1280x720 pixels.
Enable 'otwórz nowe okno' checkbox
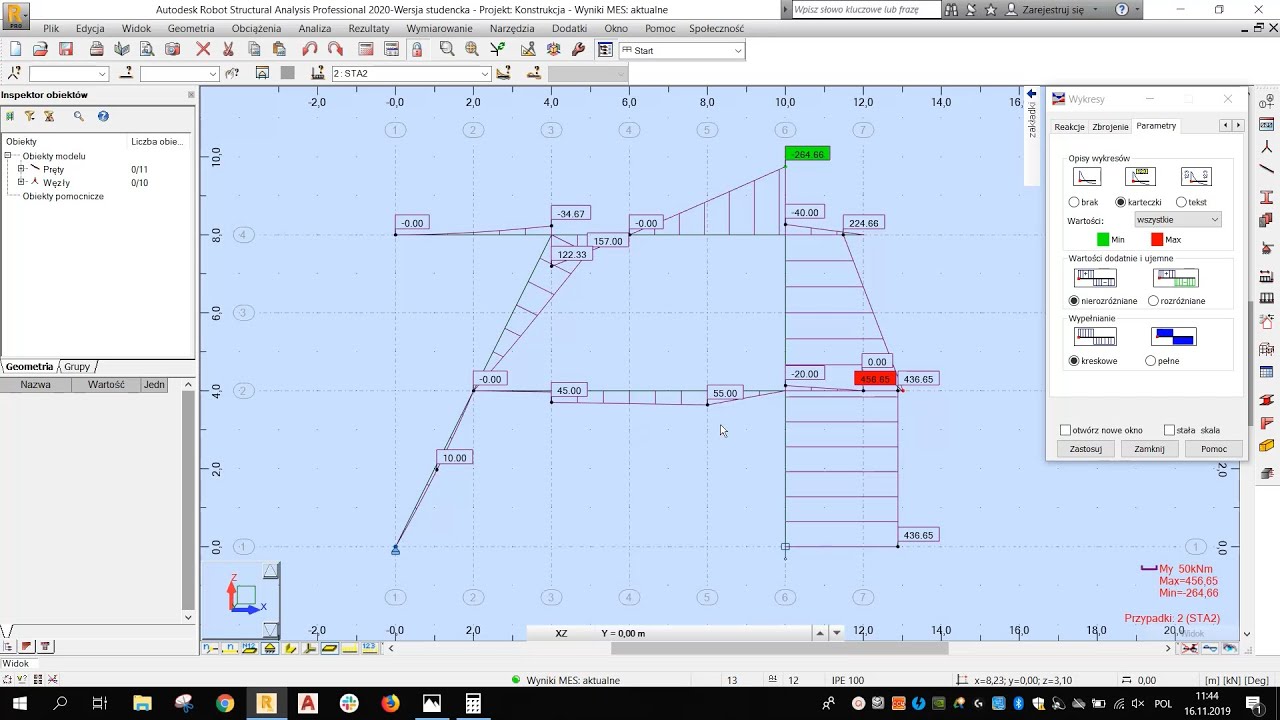1101,430
